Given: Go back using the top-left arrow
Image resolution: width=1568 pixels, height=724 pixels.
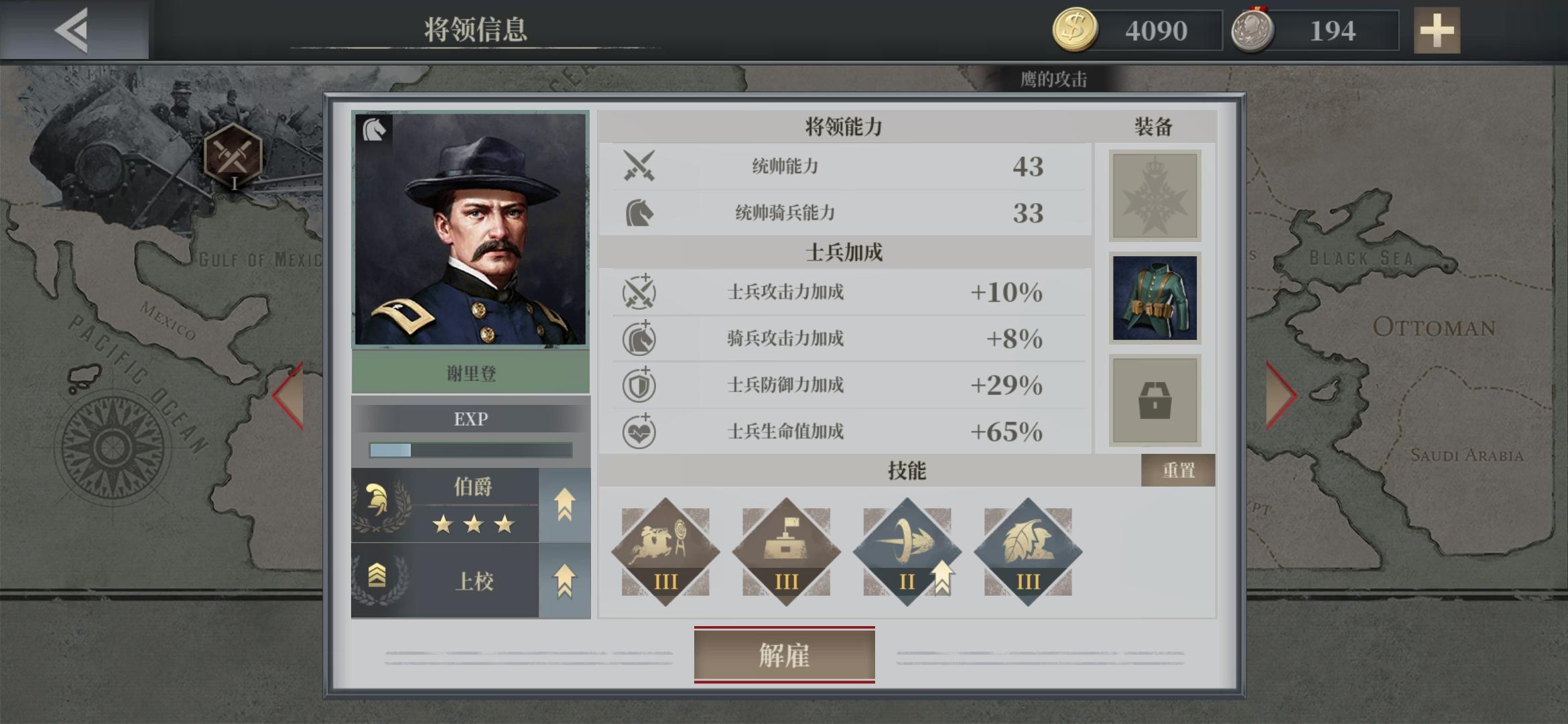Looking at the screenshot, I should [x=73, y=30].
